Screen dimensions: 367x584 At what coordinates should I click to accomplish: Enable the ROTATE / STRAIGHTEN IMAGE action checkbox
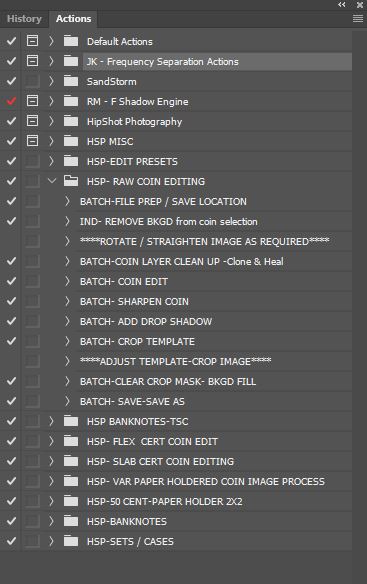(11, 241)
